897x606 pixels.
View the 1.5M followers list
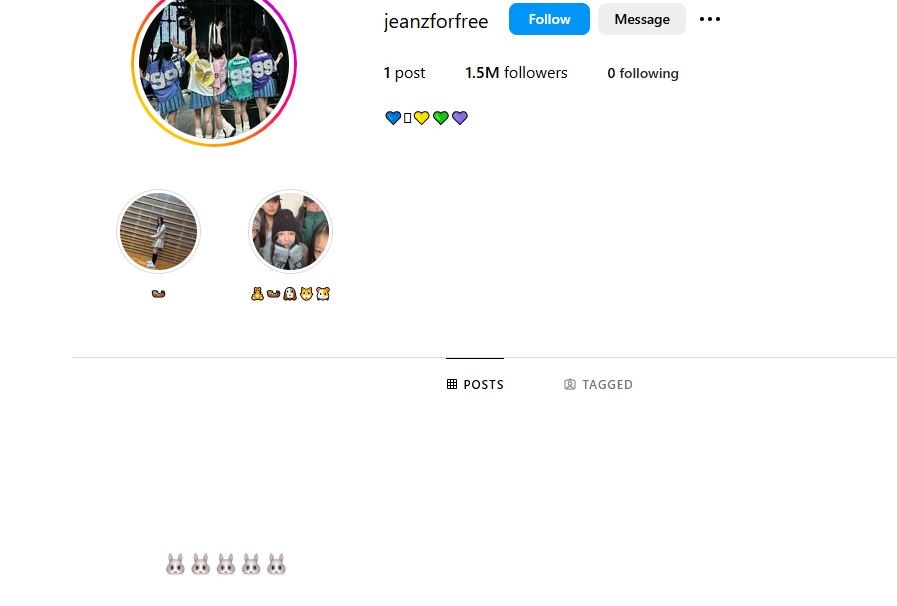click(516, 73)
